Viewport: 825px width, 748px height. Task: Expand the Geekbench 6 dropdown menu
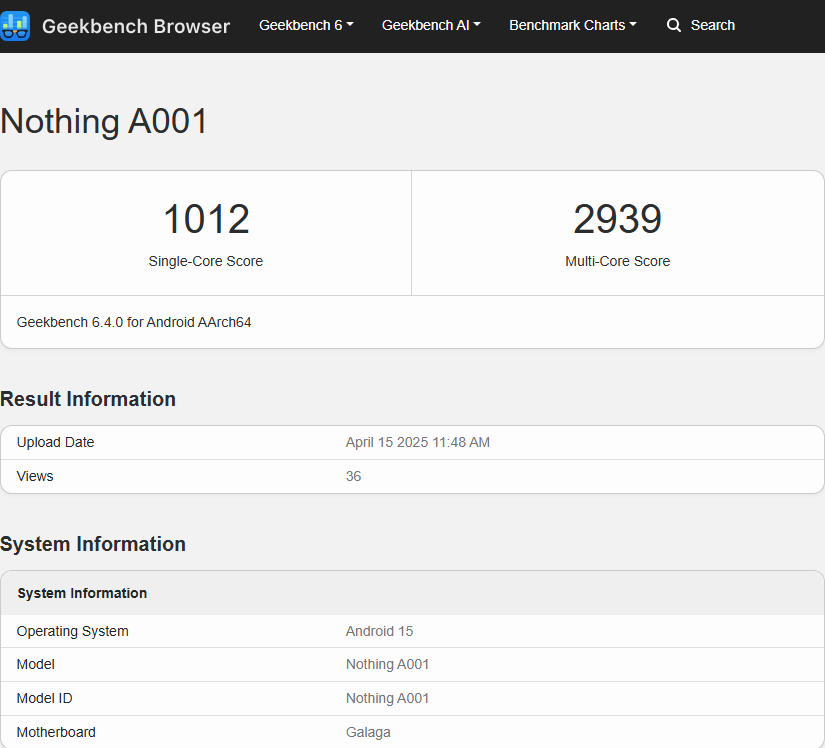[x=306, y=25]
